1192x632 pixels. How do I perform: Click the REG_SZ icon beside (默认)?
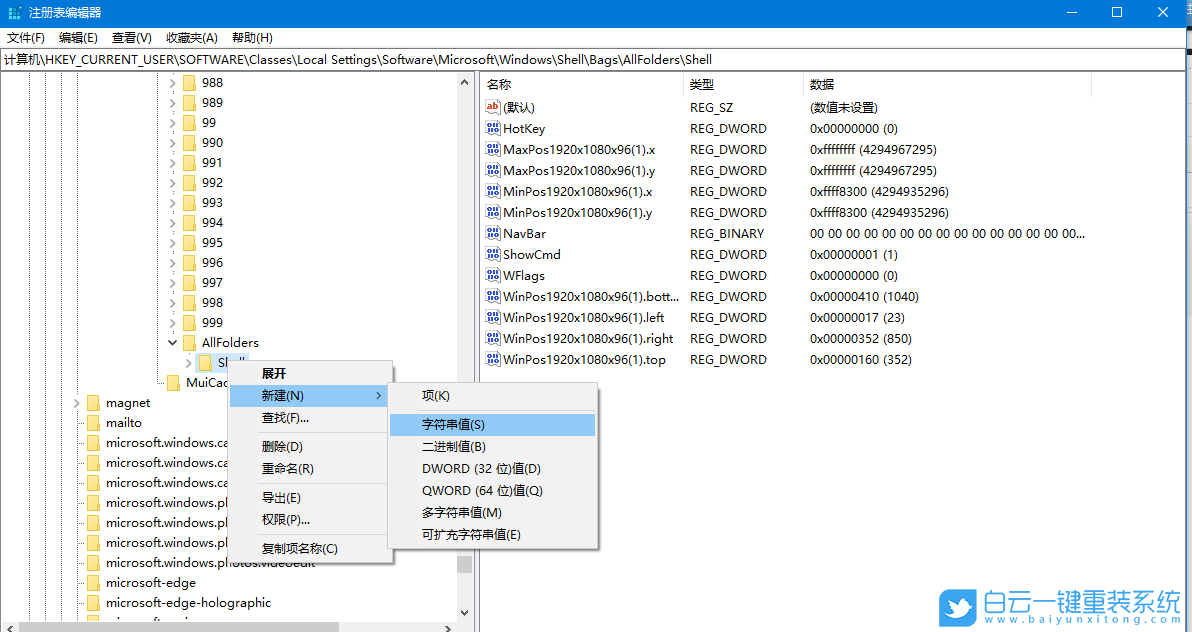[x=493, y=107]
